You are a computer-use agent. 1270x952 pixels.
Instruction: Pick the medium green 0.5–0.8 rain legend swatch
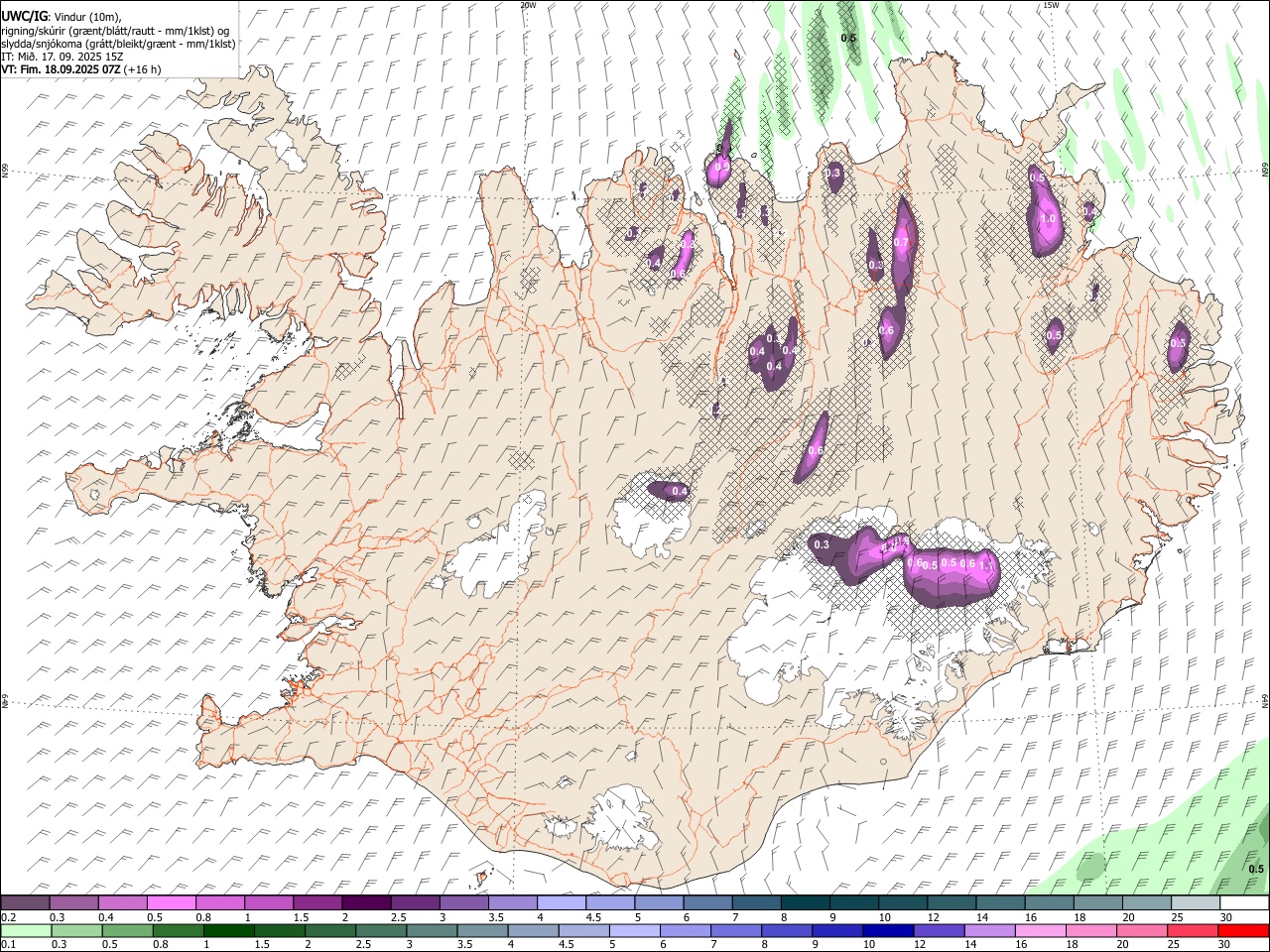point(127,930)
